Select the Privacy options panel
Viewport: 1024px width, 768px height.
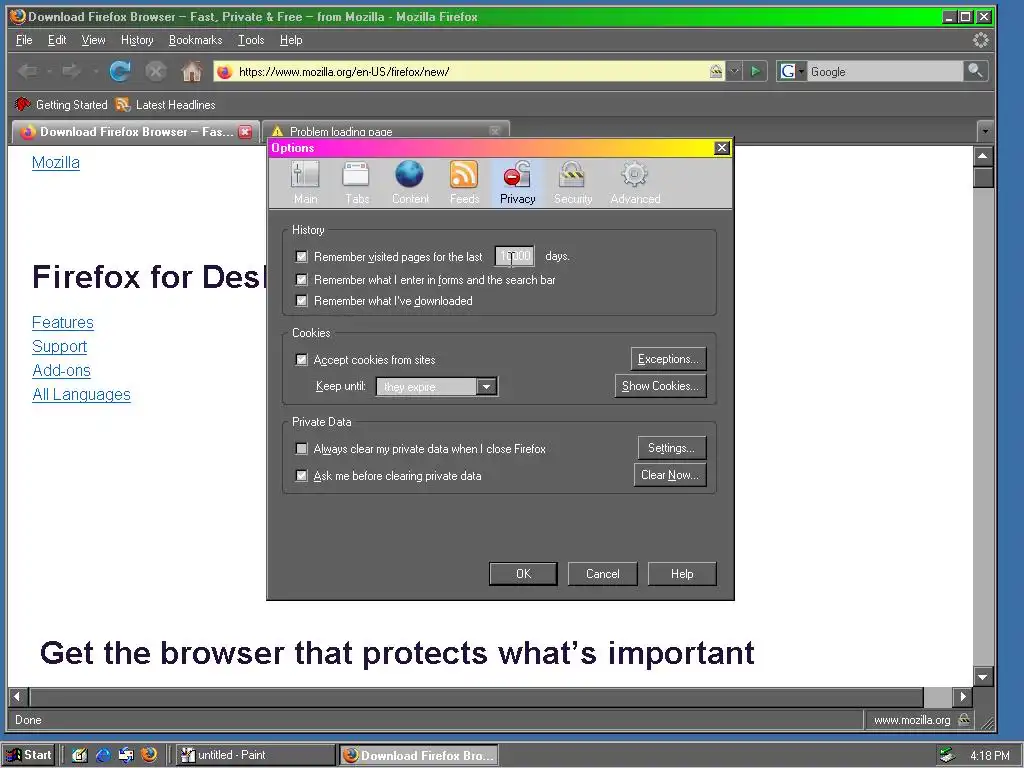tap(517, 183)
